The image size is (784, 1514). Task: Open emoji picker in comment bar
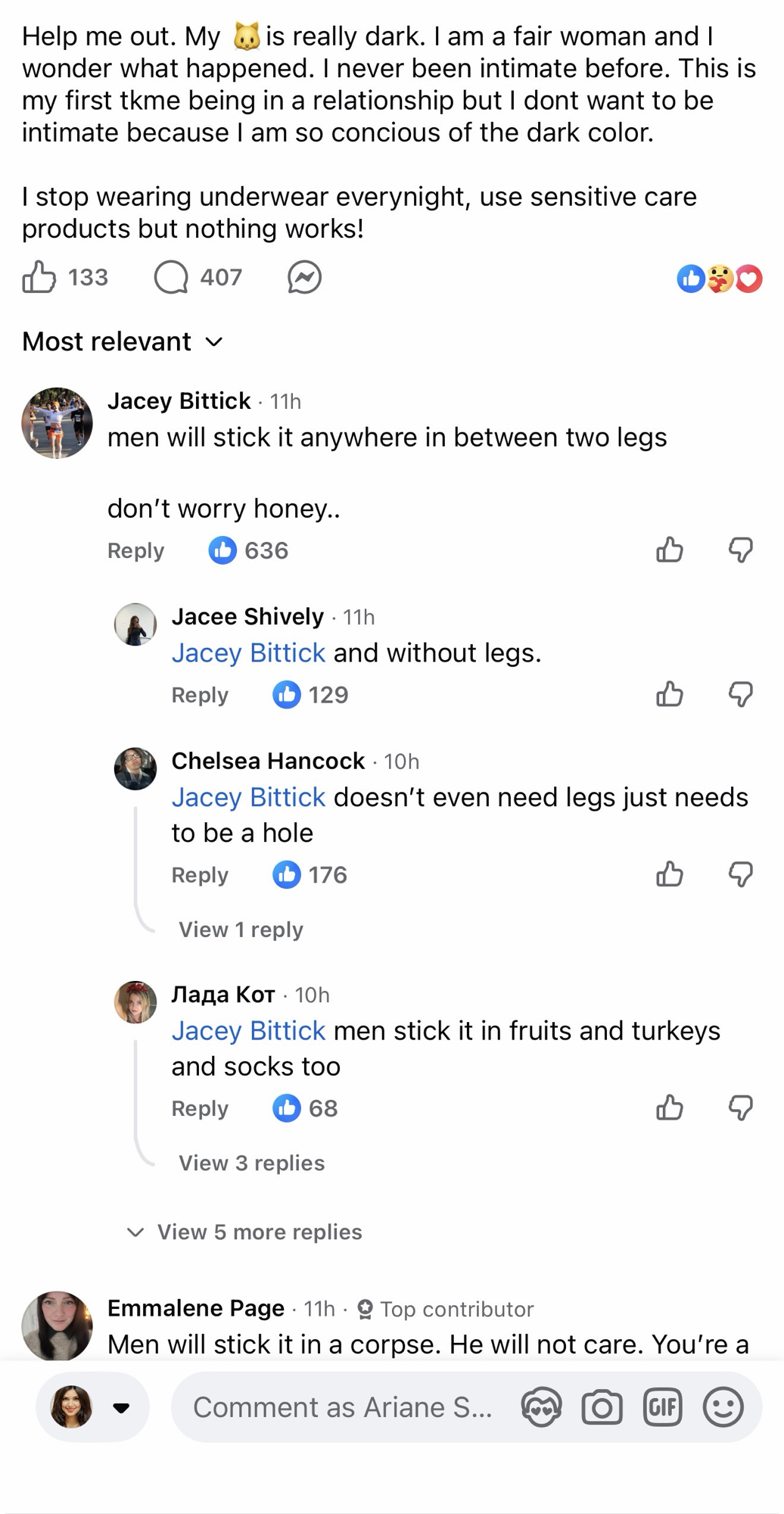pos(723,1407)
